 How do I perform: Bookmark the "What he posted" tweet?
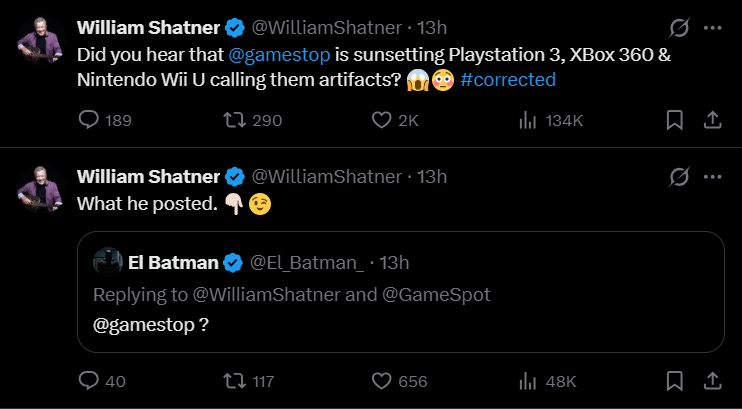[674, 381]
